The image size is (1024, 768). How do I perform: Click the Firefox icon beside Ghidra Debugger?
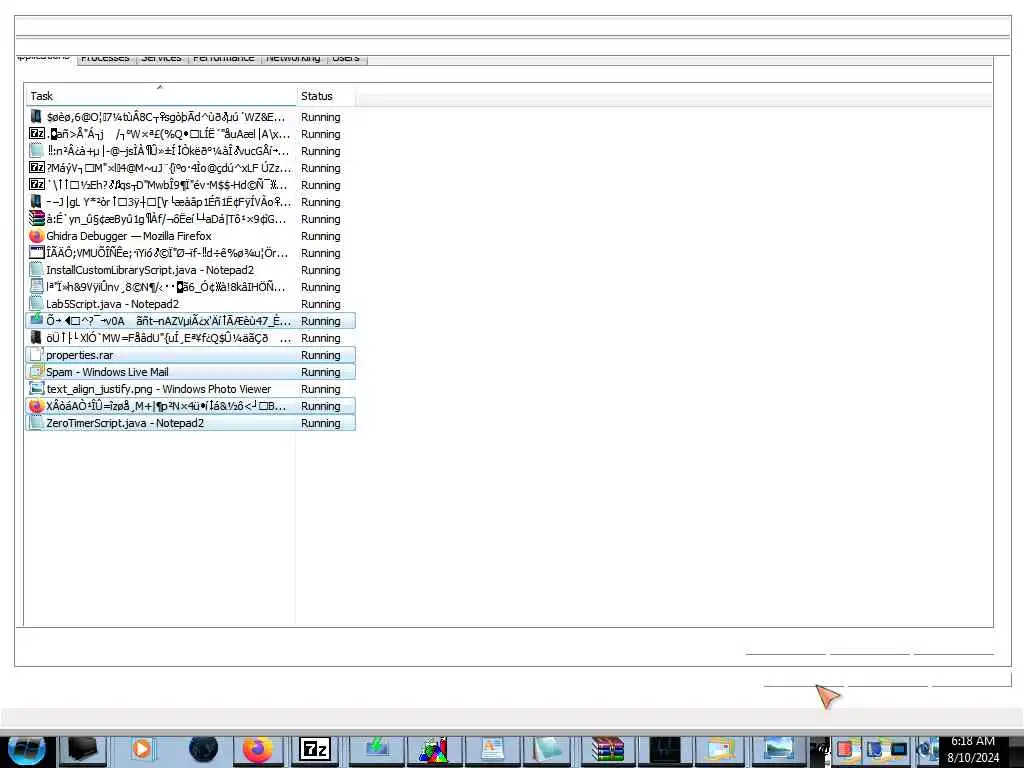point(37,236)
